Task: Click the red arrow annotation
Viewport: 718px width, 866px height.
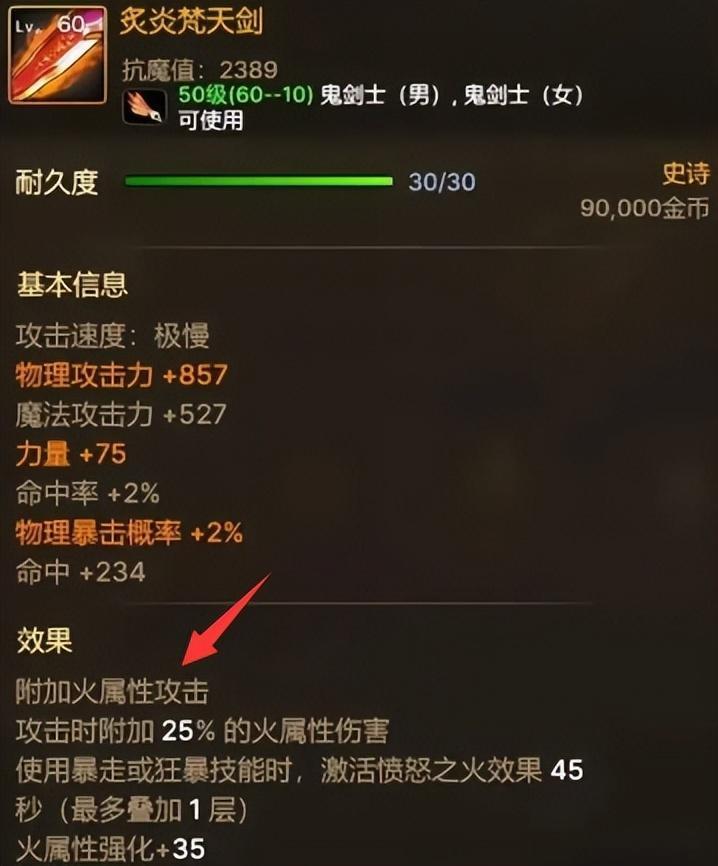Action: pyautogui.click(x=226, y=620)
